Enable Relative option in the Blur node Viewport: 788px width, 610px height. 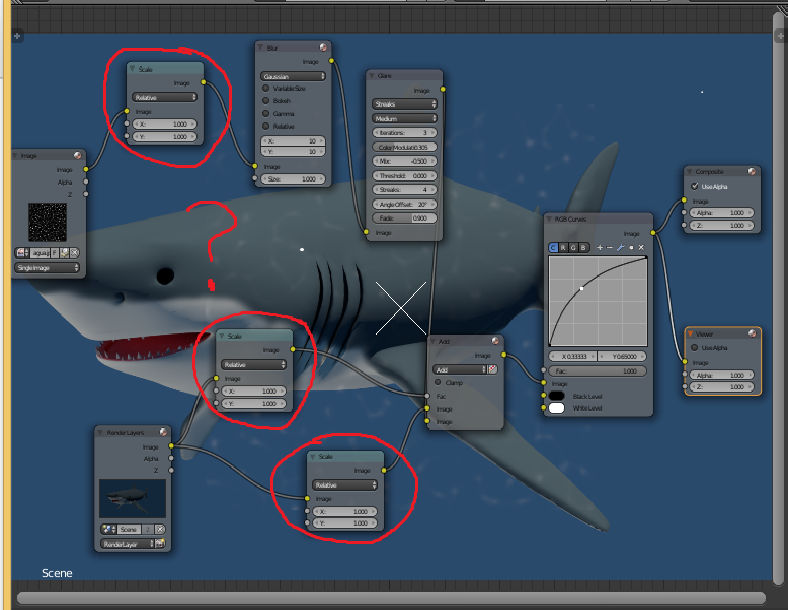pyautogui.click(x=266, y=126)
